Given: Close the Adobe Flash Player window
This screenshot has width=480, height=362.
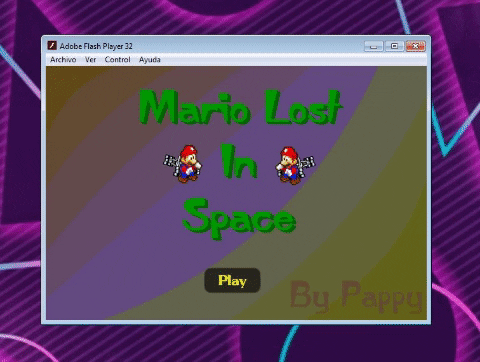Looking at the screenshot, I should point(415,46).
